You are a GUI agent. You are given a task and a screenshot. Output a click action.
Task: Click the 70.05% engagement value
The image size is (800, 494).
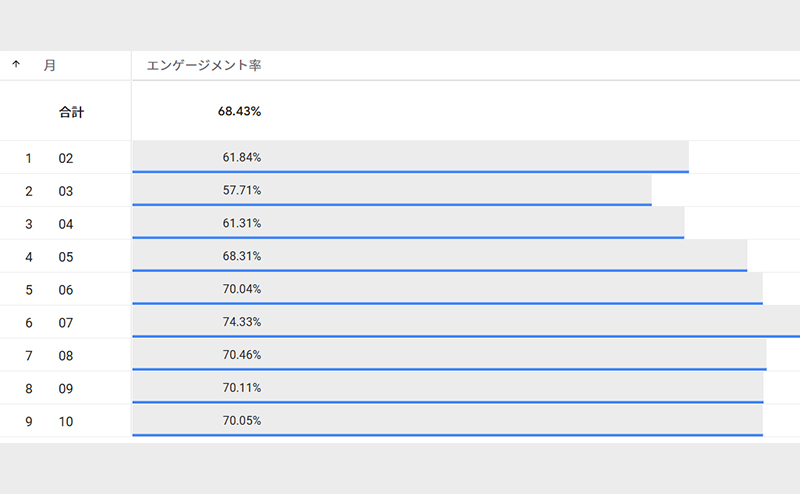(242, 421)
